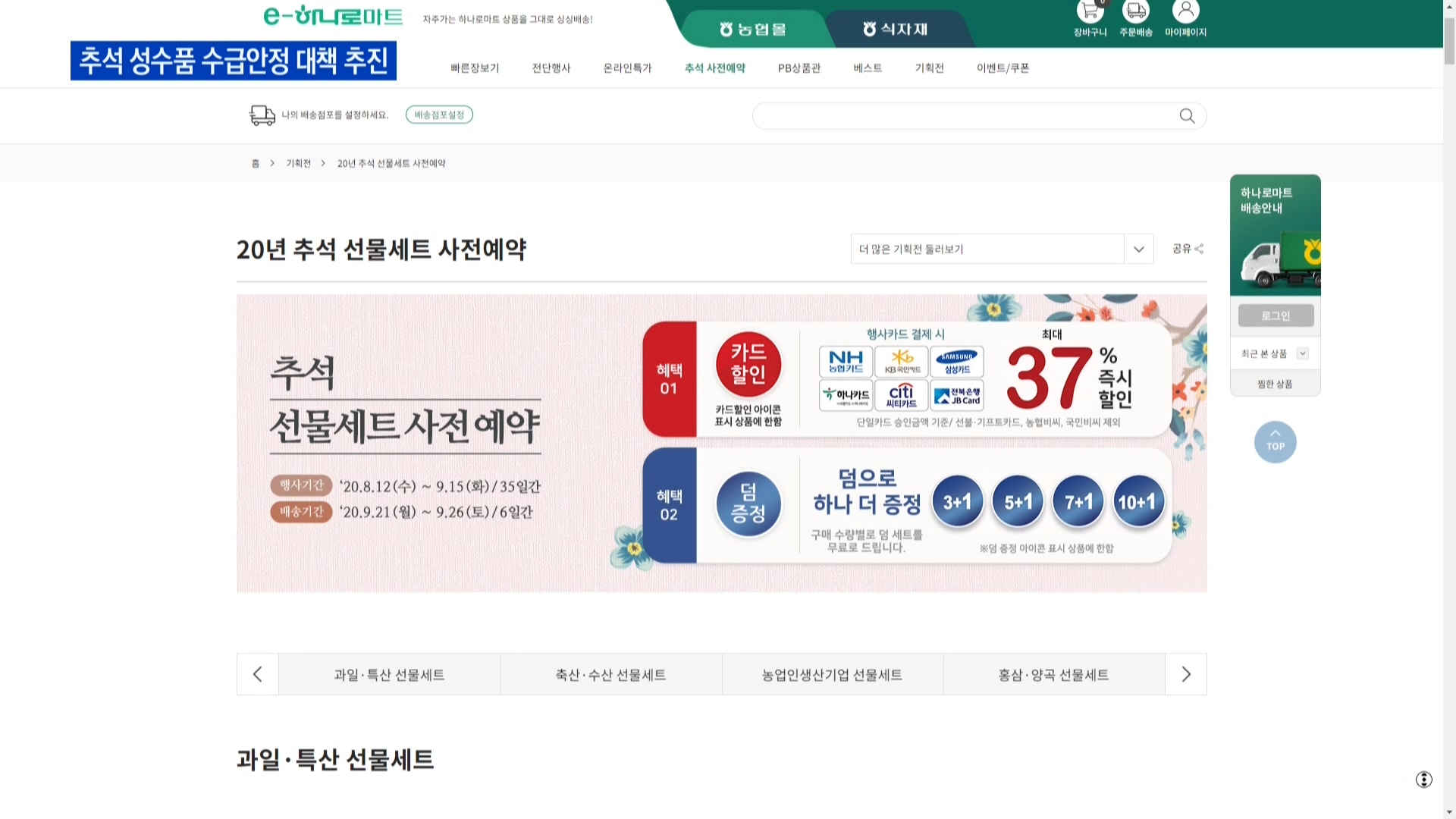Image resolution: width=1456 pixels, height=819 pixels.
Task: Click the TOP scroll-up button
Action: [x=1275, y=442]
